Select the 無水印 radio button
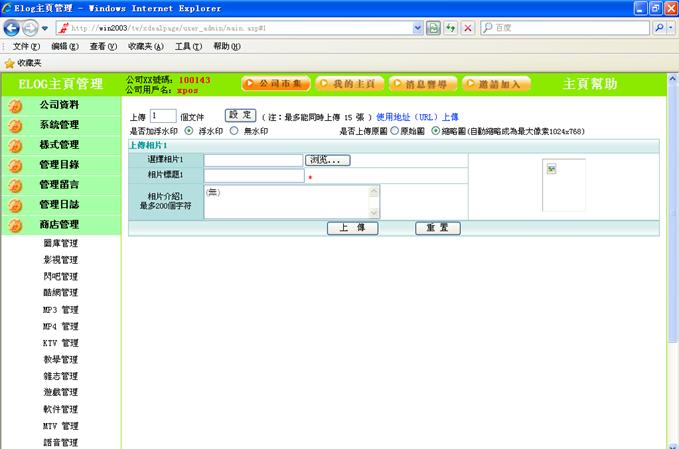Screen dimensions: 679x449 pos(234,131)
